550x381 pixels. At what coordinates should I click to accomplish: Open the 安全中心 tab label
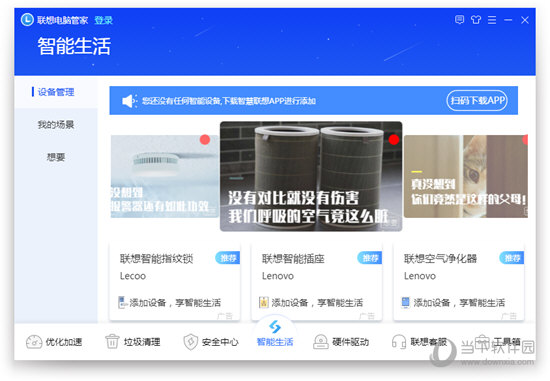220,342
